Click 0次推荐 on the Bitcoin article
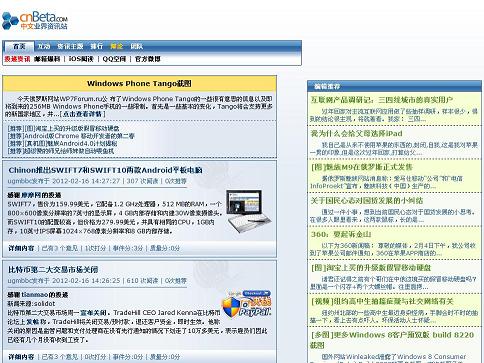 [x=176, y=281]
